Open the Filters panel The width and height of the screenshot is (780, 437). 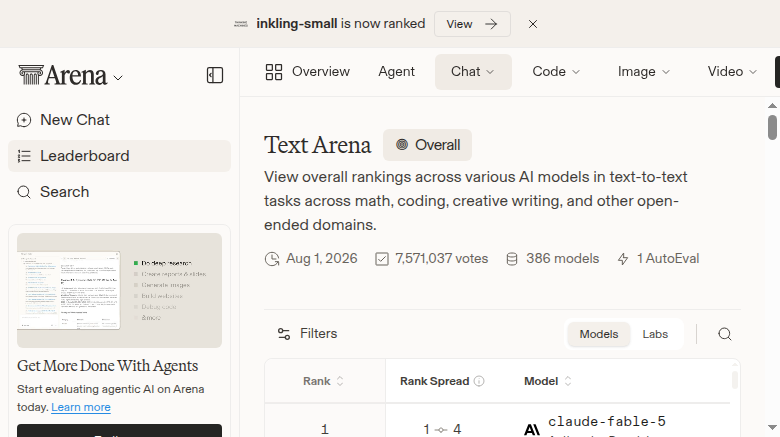point(307,333)
